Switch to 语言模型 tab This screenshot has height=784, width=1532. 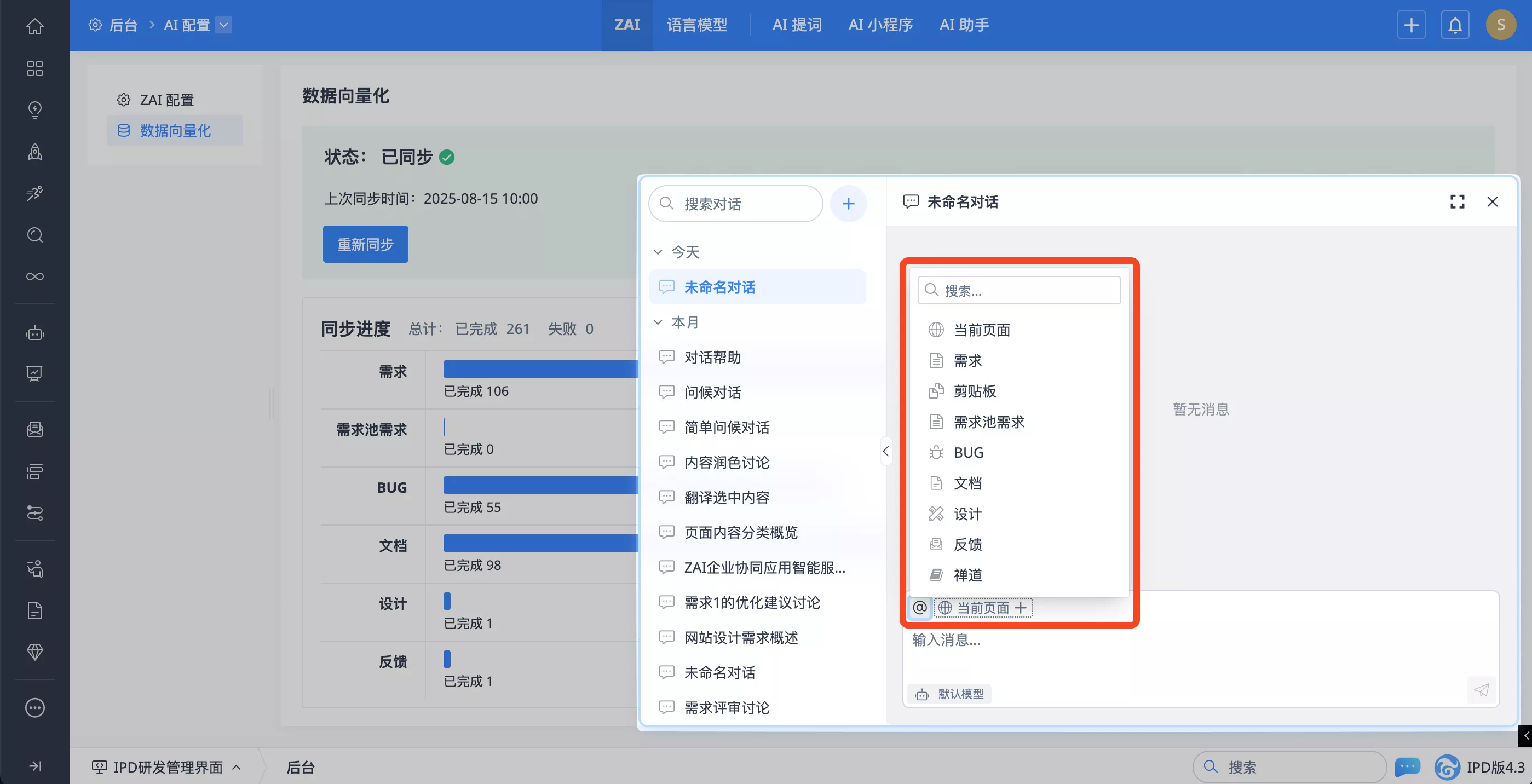coord(697,25)
